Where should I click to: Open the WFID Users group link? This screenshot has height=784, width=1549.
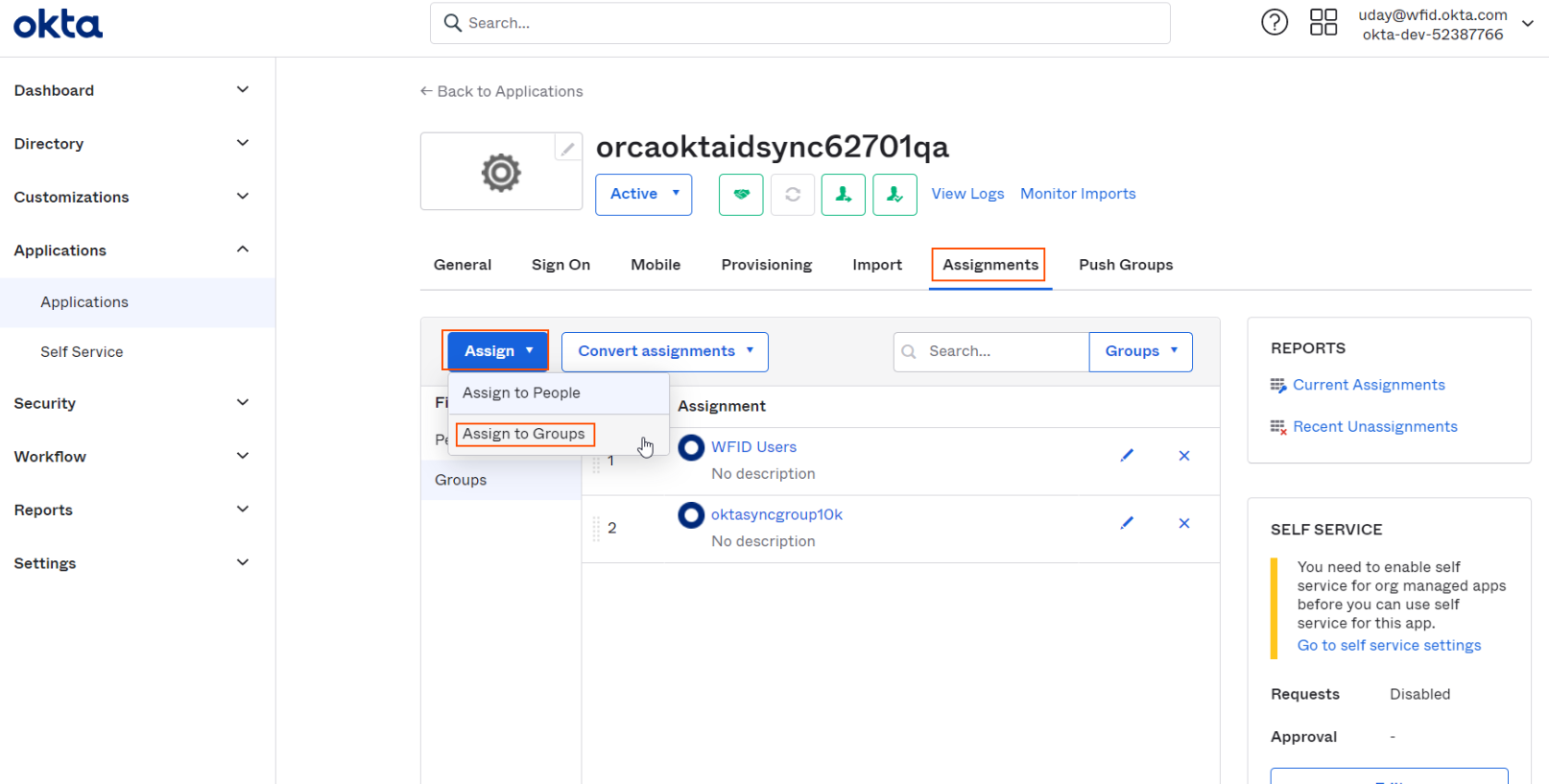pyautogui.click(x=753, y=447)
